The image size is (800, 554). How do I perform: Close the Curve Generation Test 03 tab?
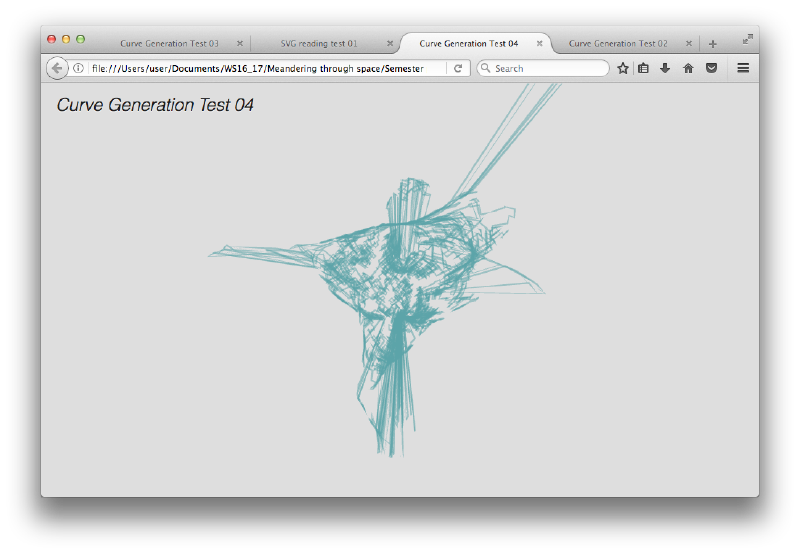coord(240,43)
